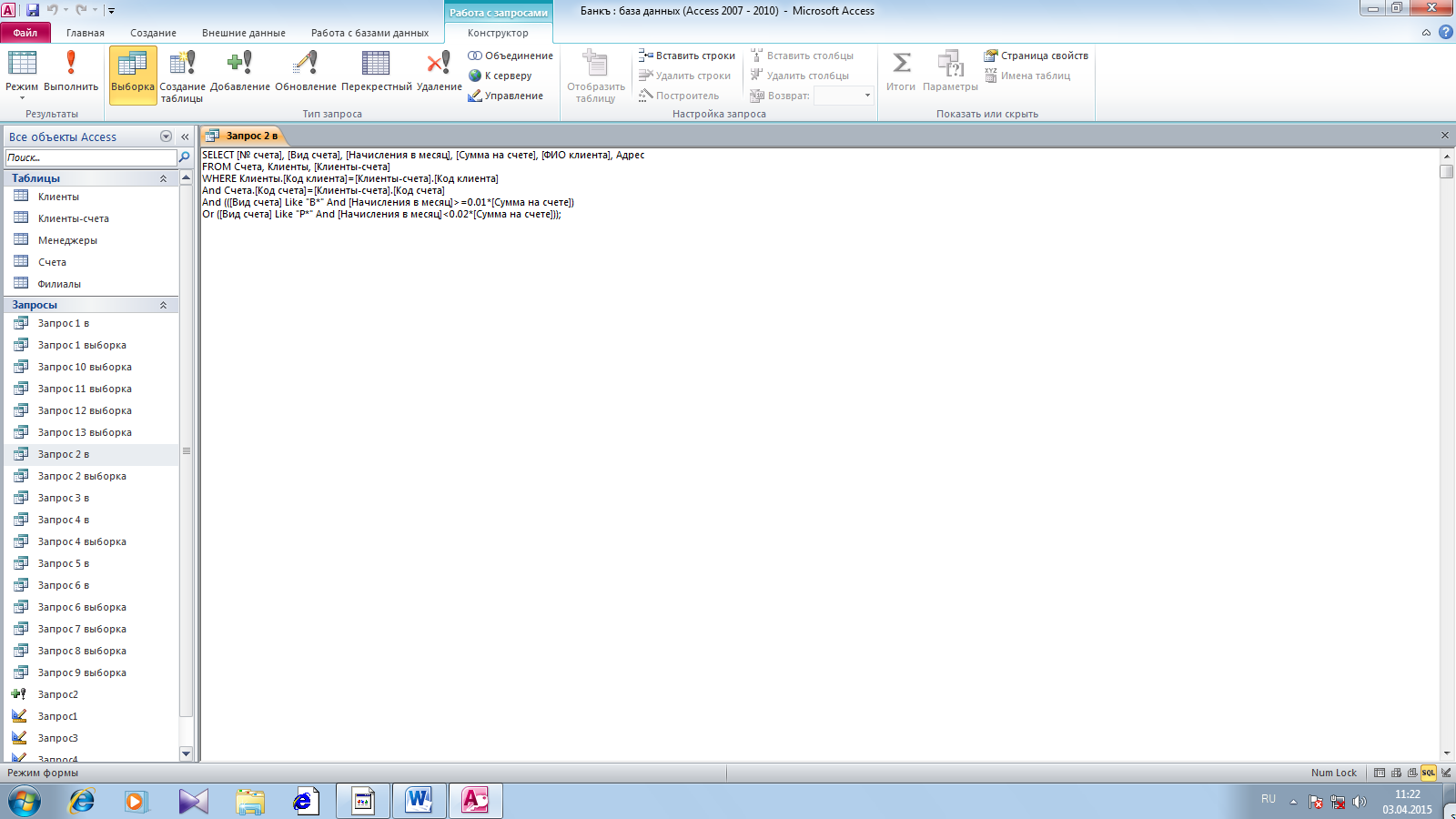Viewport: 1456px width, 819px height.
Task: Open Страница свойств property sheet
Action: click(1036, 56)
